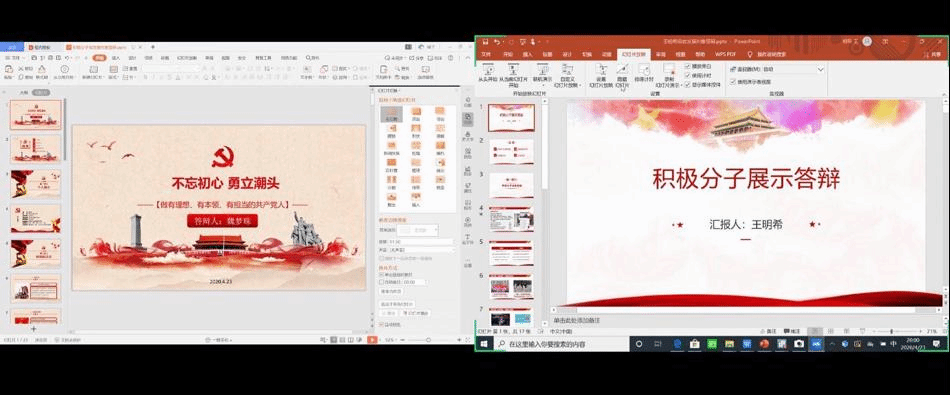Click the orange play slideshow button in WPS status bar
The width and height of the screenshot is (950, 395).
click(372, 340)
